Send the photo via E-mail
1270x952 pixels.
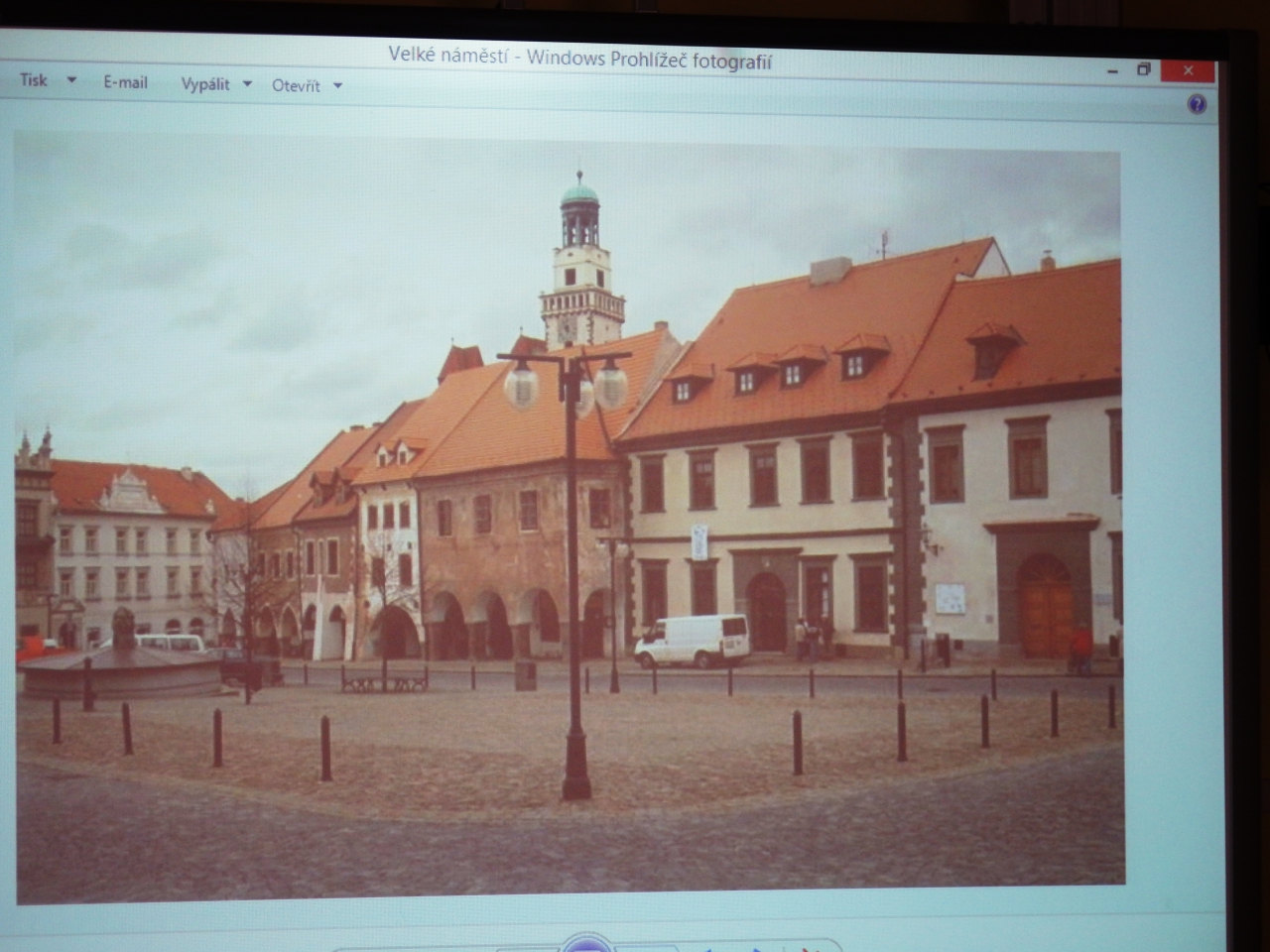pos(125,82)
